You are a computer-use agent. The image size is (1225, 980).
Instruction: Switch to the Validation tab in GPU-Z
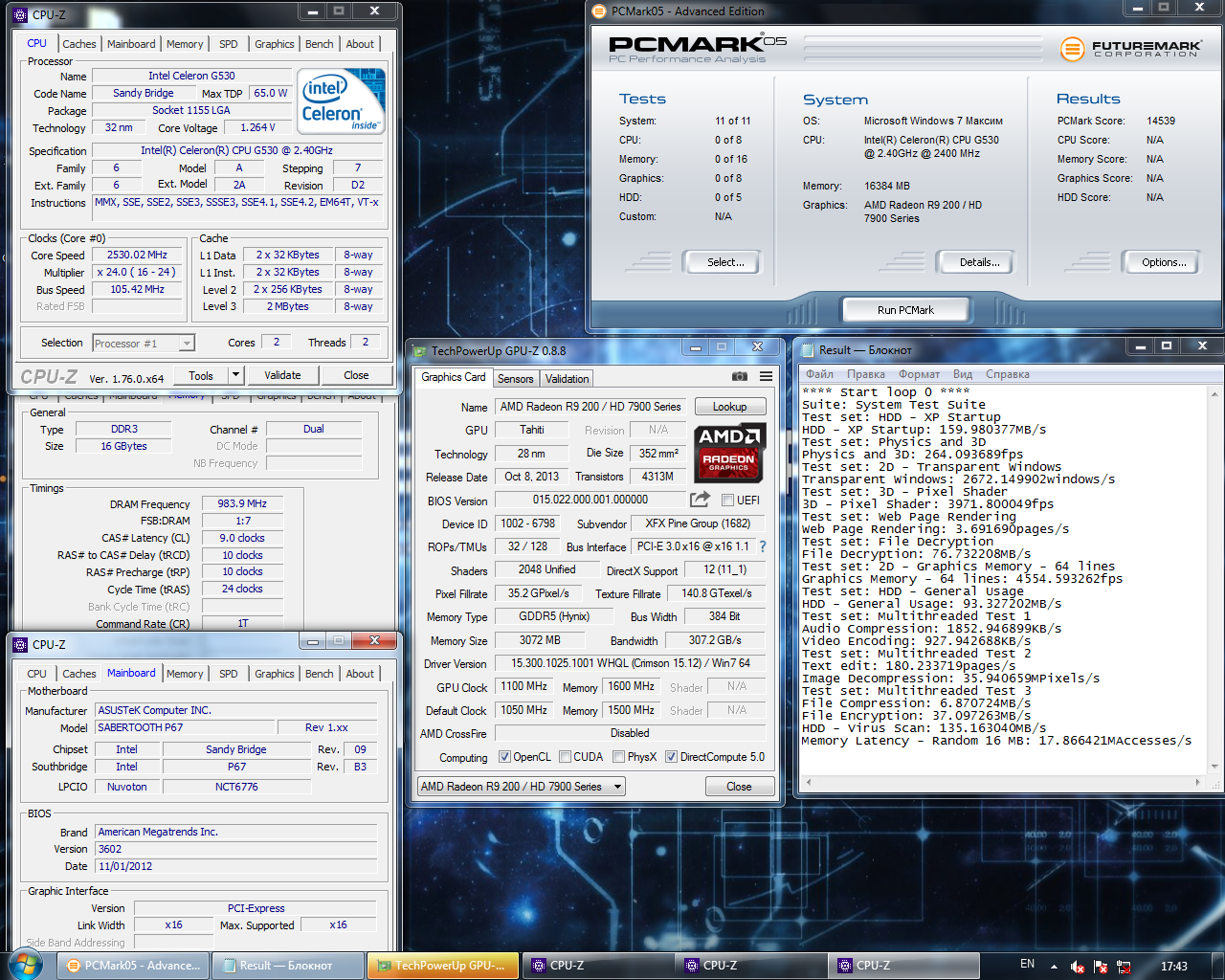(x=567, y=379)
